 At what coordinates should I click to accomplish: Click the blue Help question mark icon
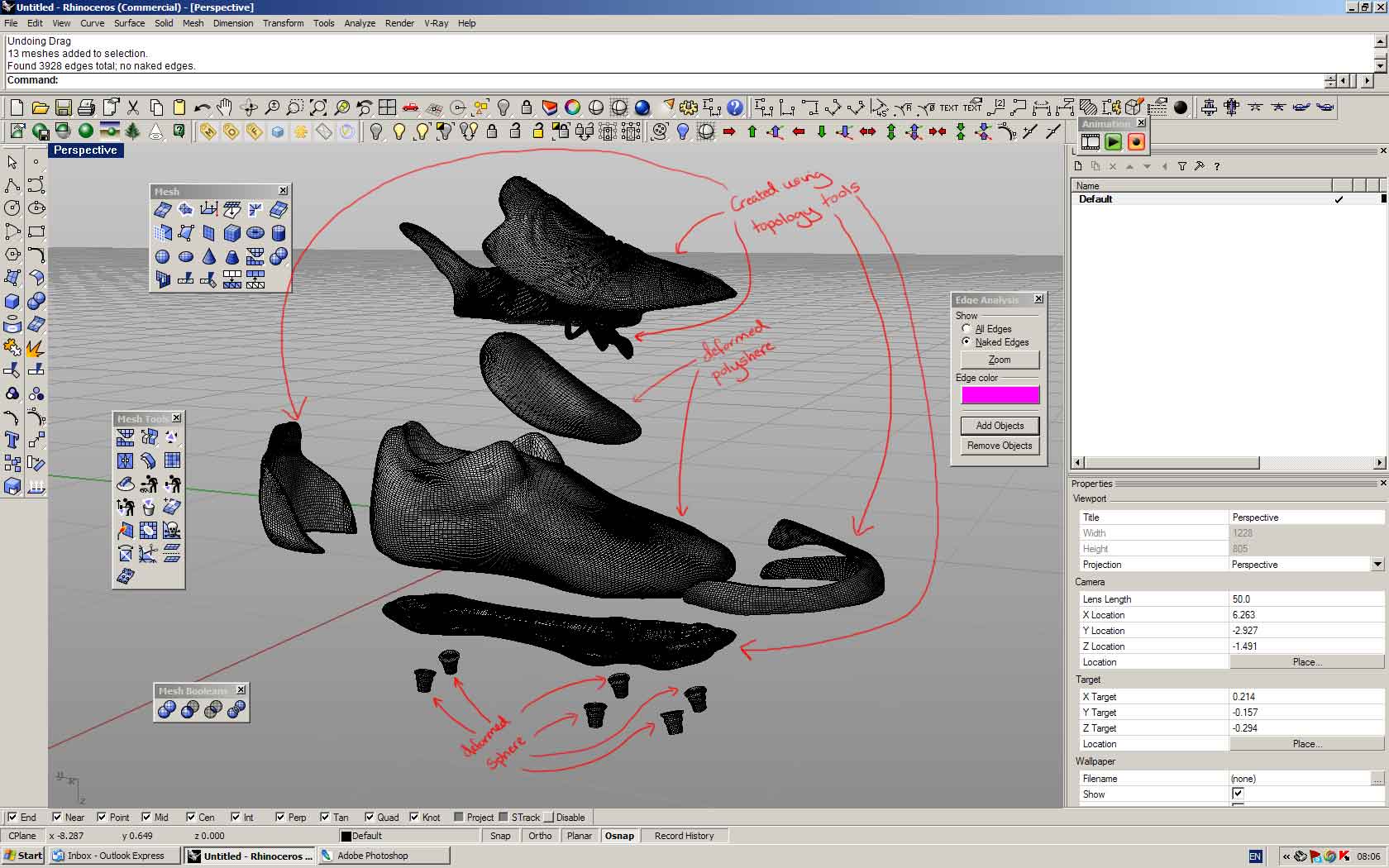click(x=735, y=107)
